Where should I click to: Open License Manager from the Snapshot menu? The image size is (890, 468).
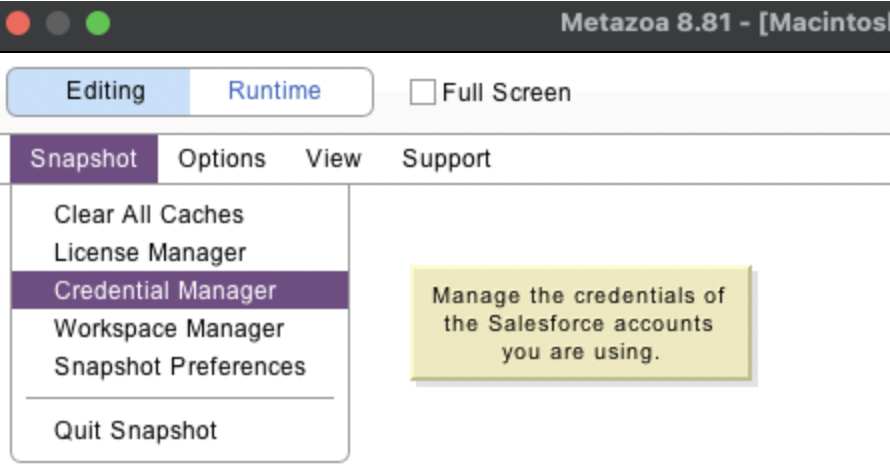pos(149,253)
